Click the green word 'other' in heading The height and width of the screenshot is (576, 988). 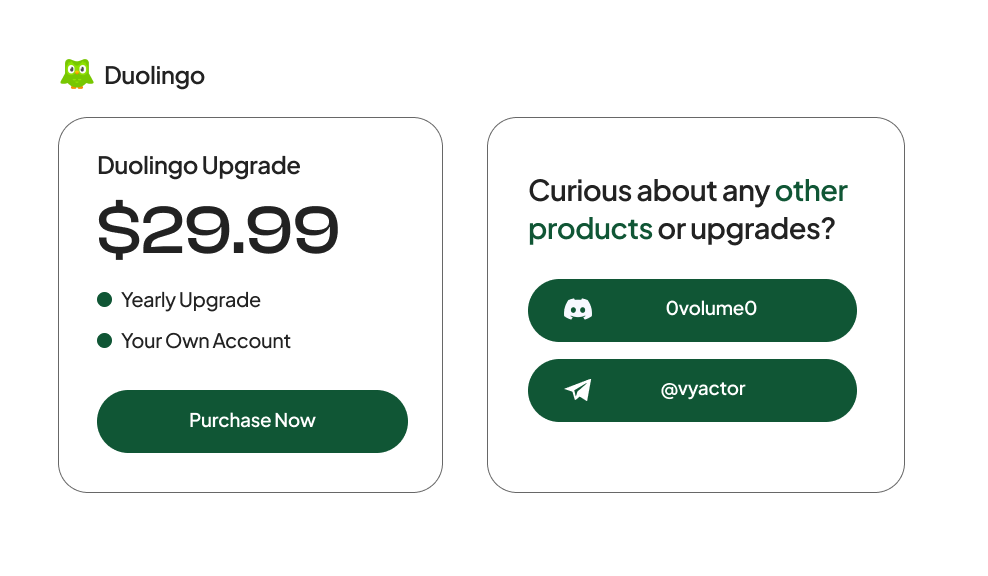click(x=811, y=190)
